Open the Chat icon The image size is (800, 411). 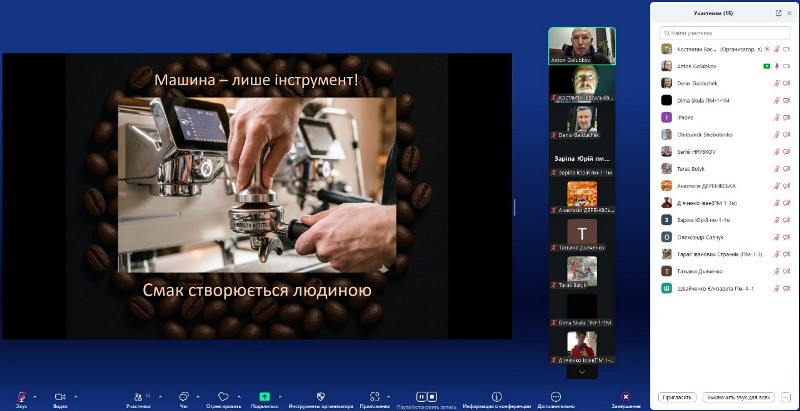pyautogui.click(x=184, y=397)
